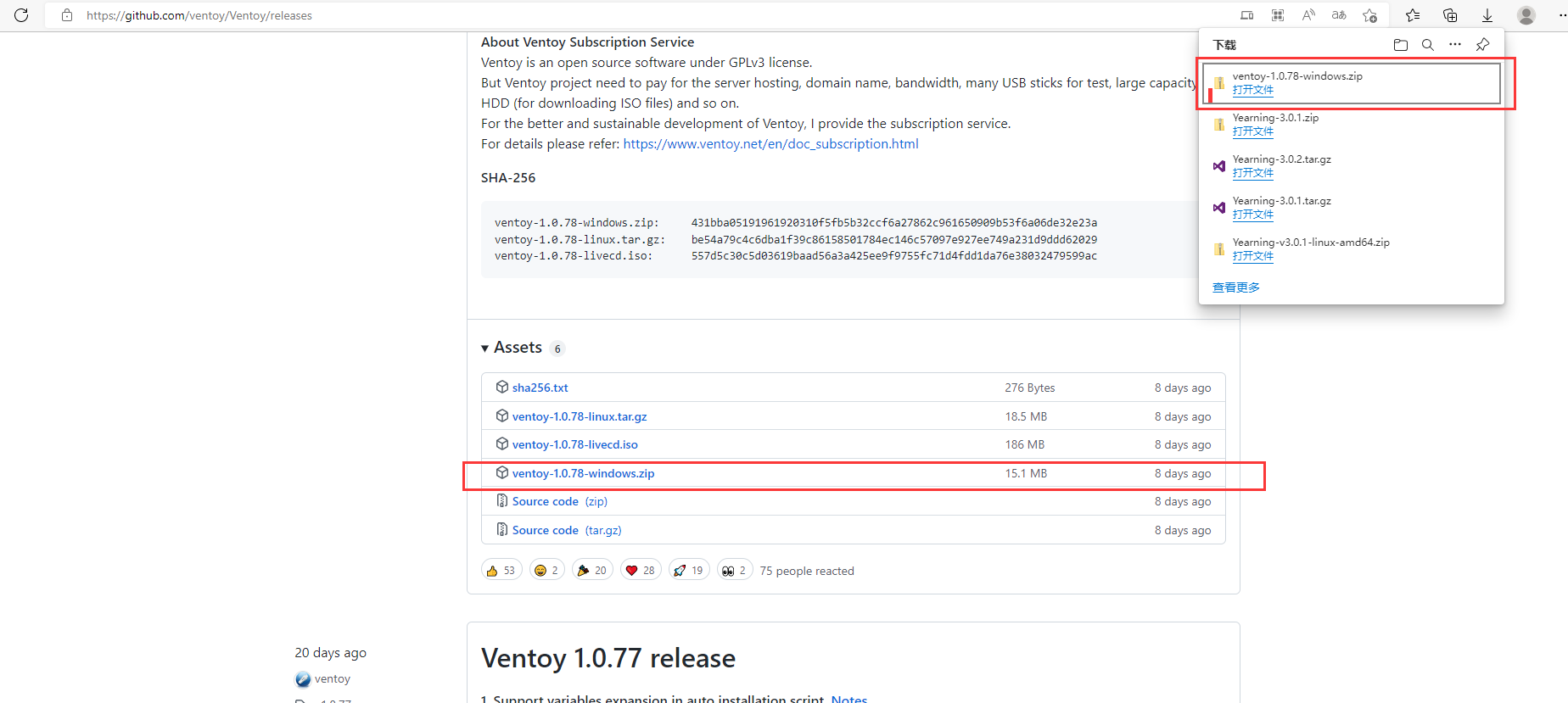Download ventoy-1.0.78-windows.zip from the Assets list
The image size is (1568, 703).
point(584,473)
